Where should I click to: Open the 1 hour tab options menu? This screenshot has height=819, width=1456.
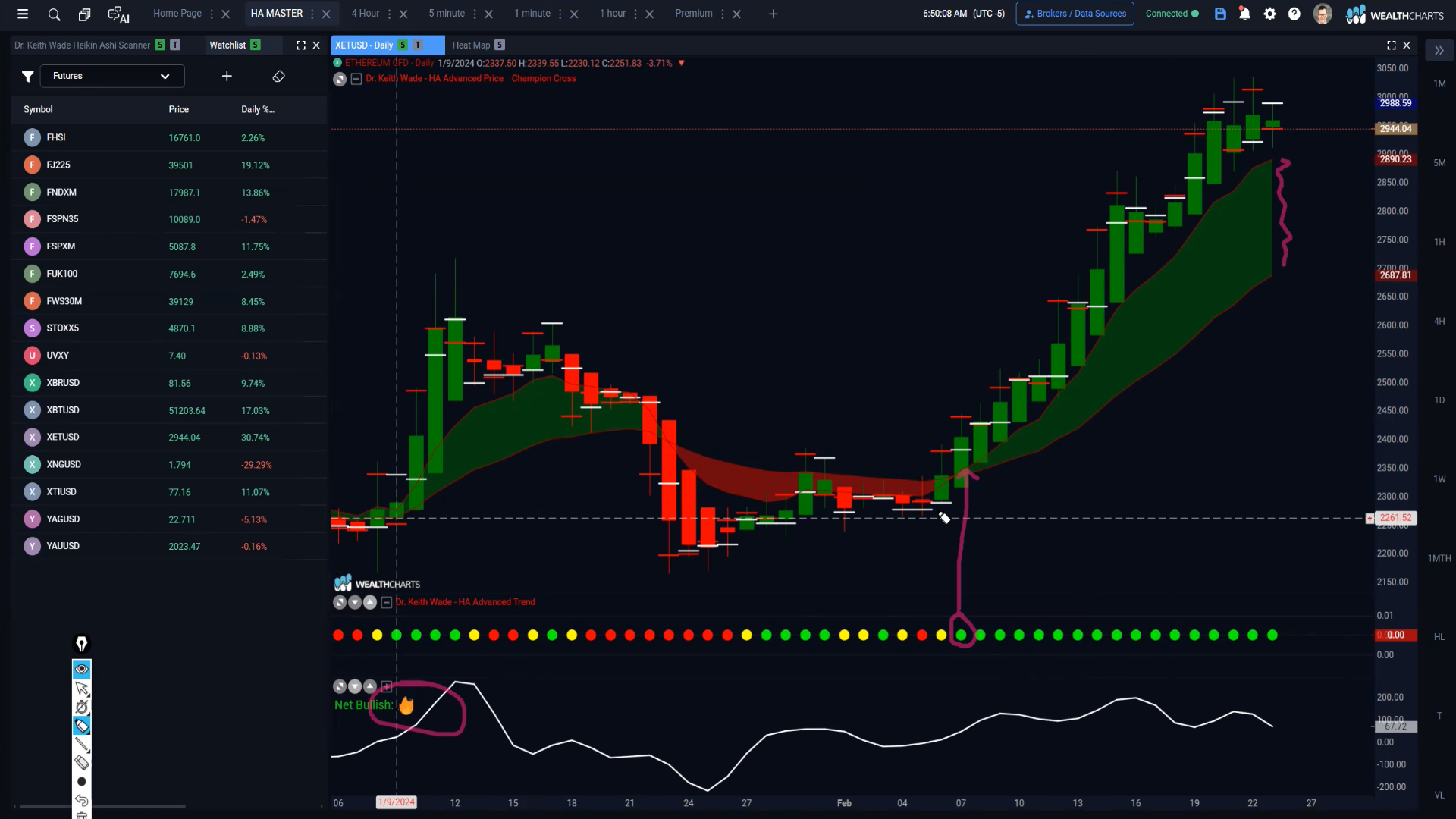635,14
